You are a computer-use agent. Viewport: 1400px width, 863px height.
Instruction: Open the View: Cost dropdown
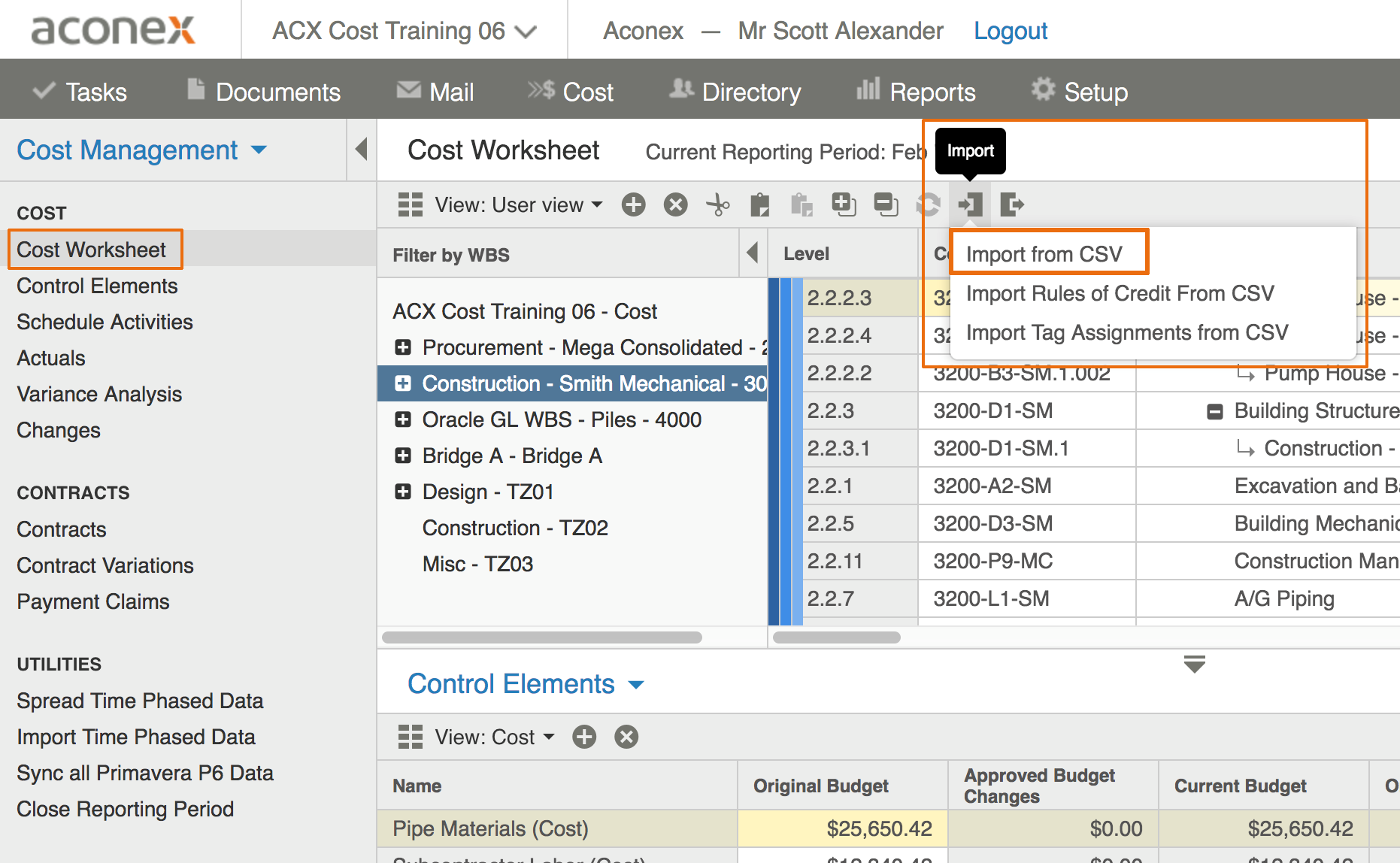coord(495,737)
